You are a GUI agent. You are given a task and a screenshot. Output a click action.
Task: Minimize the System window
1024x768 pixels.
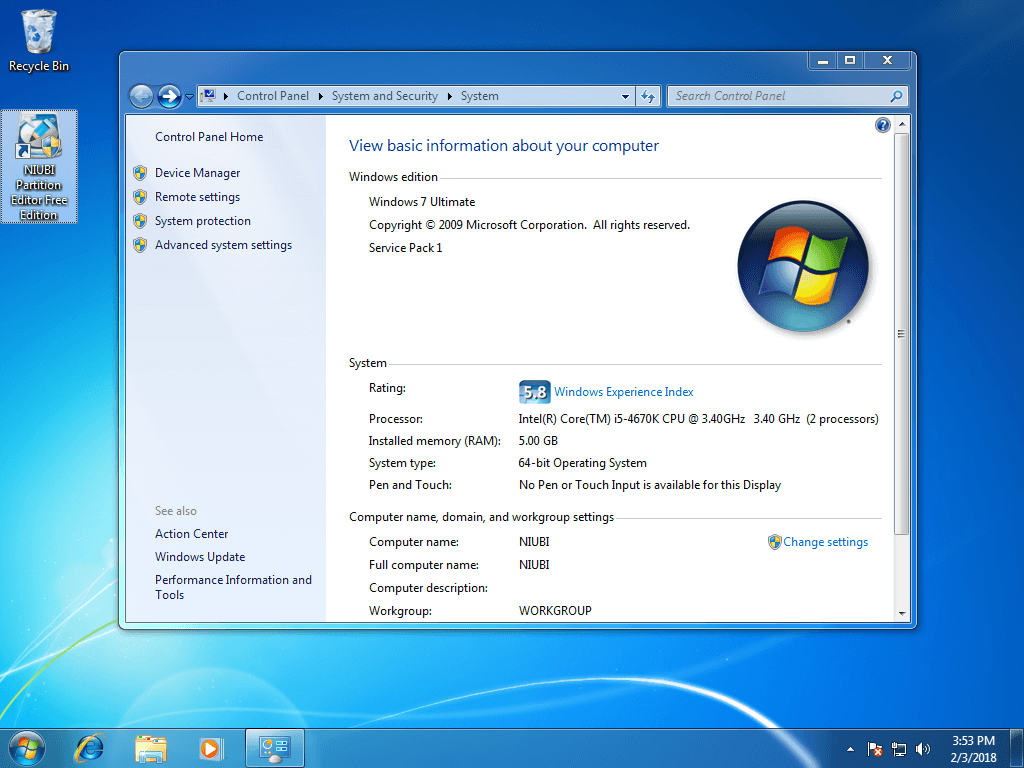click(x=823, y=61)
